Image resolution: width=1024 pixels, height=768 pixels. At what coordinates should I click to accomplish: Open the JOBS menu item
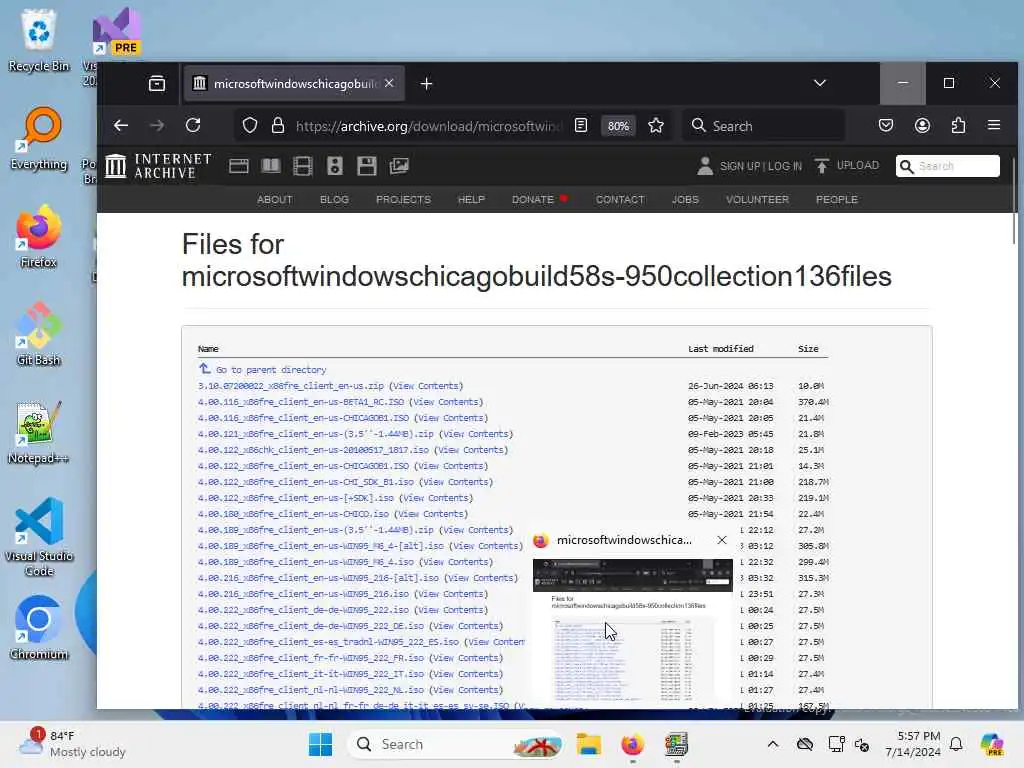tap(685, 199)
